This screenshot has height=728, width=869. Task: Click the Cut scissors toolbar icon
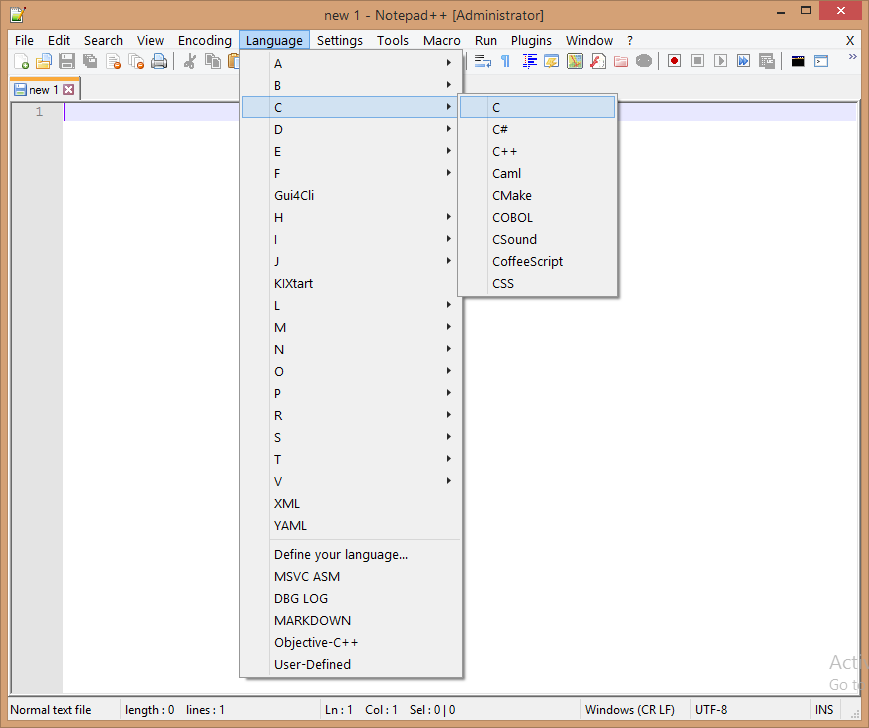(190, 61)
